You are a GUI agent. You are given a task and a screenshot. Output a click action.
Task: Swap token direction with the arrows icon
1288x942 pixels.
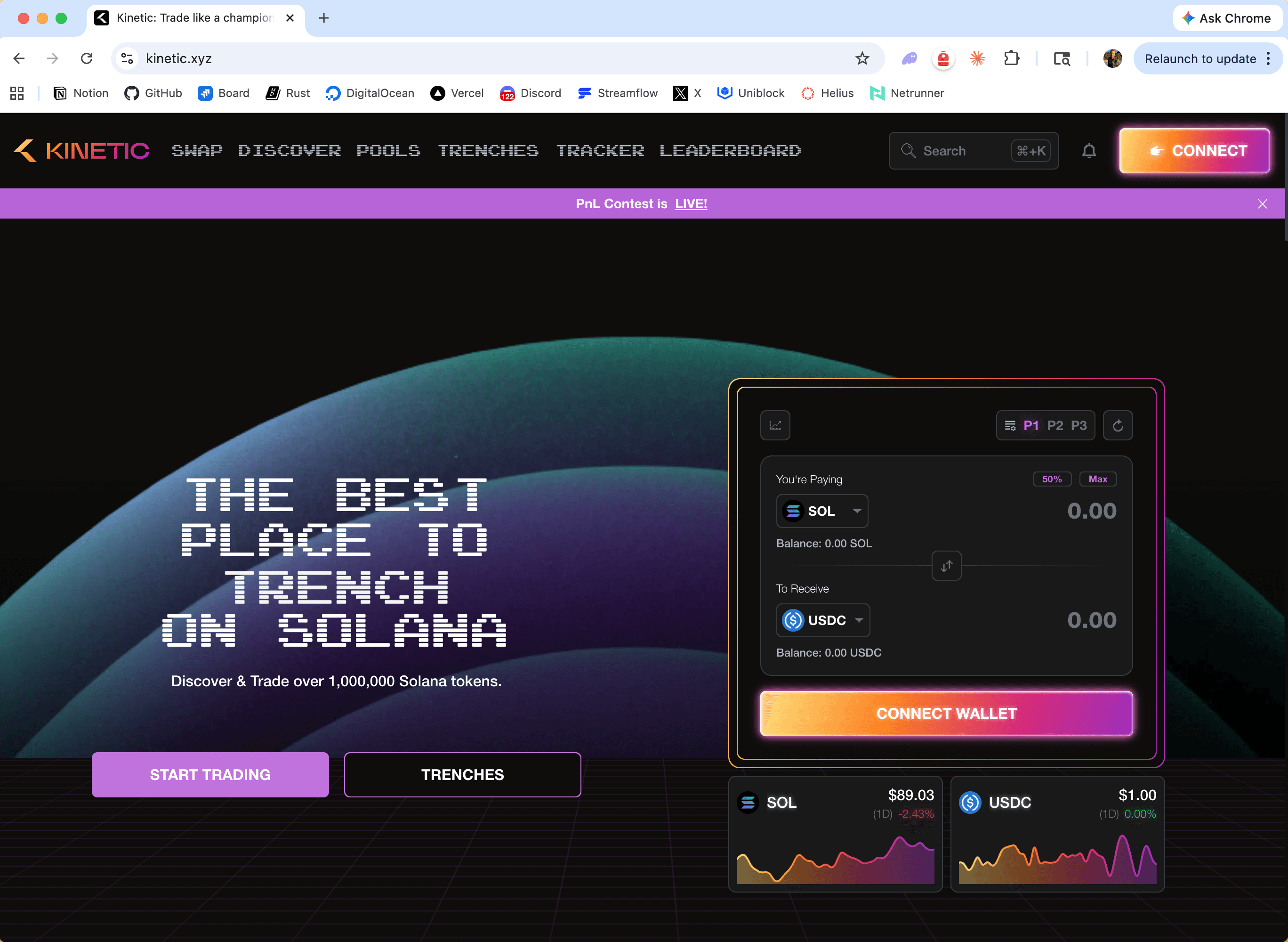coord(946,566)
